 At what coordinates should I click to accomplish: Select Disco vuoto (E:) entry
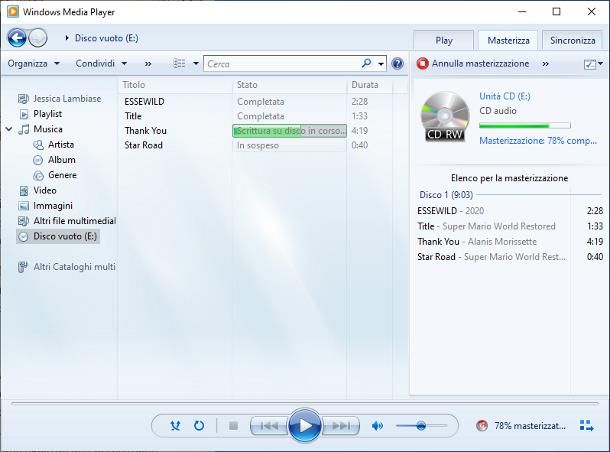coord(58,237)
